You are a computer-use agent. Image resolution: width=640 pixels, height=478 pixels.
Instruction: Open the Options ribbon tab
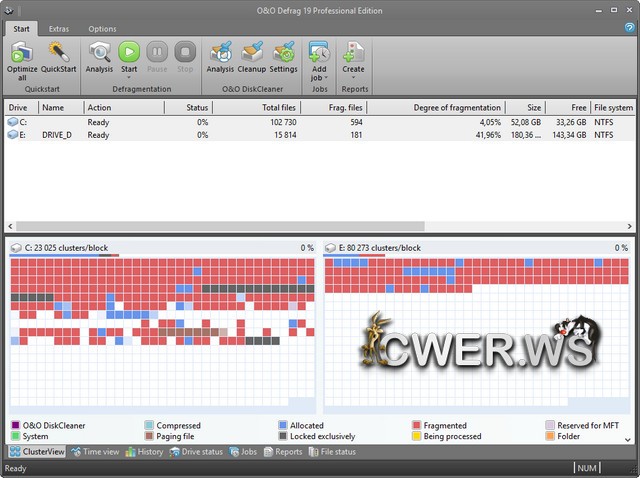click(102, 29)
